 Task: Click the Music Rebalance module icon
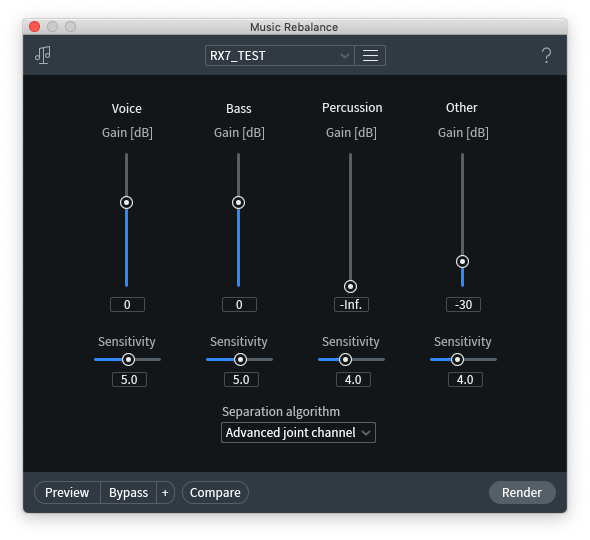[x=43, y=55]
